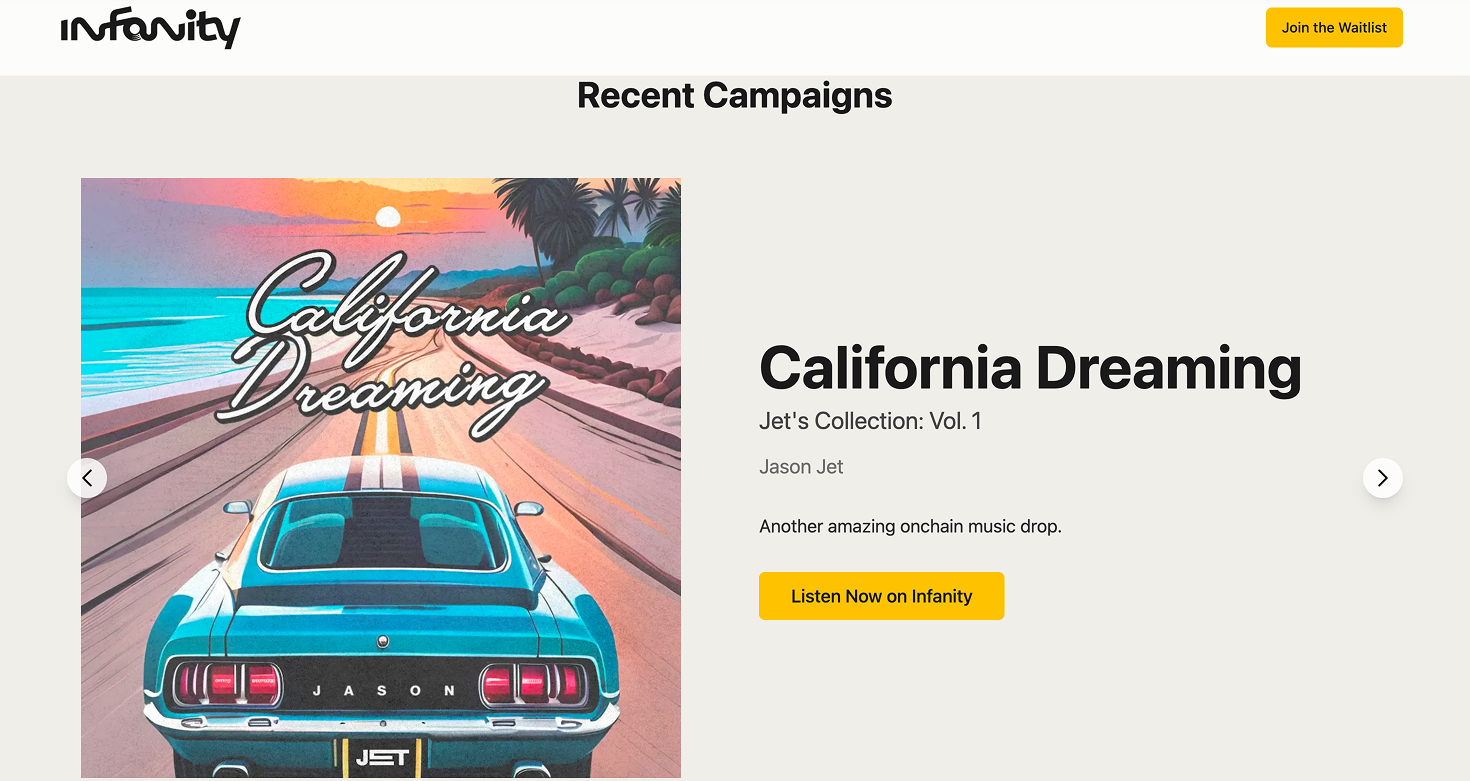Select the campaign description text
The image size is (1470, 781).
click(910, 526)
